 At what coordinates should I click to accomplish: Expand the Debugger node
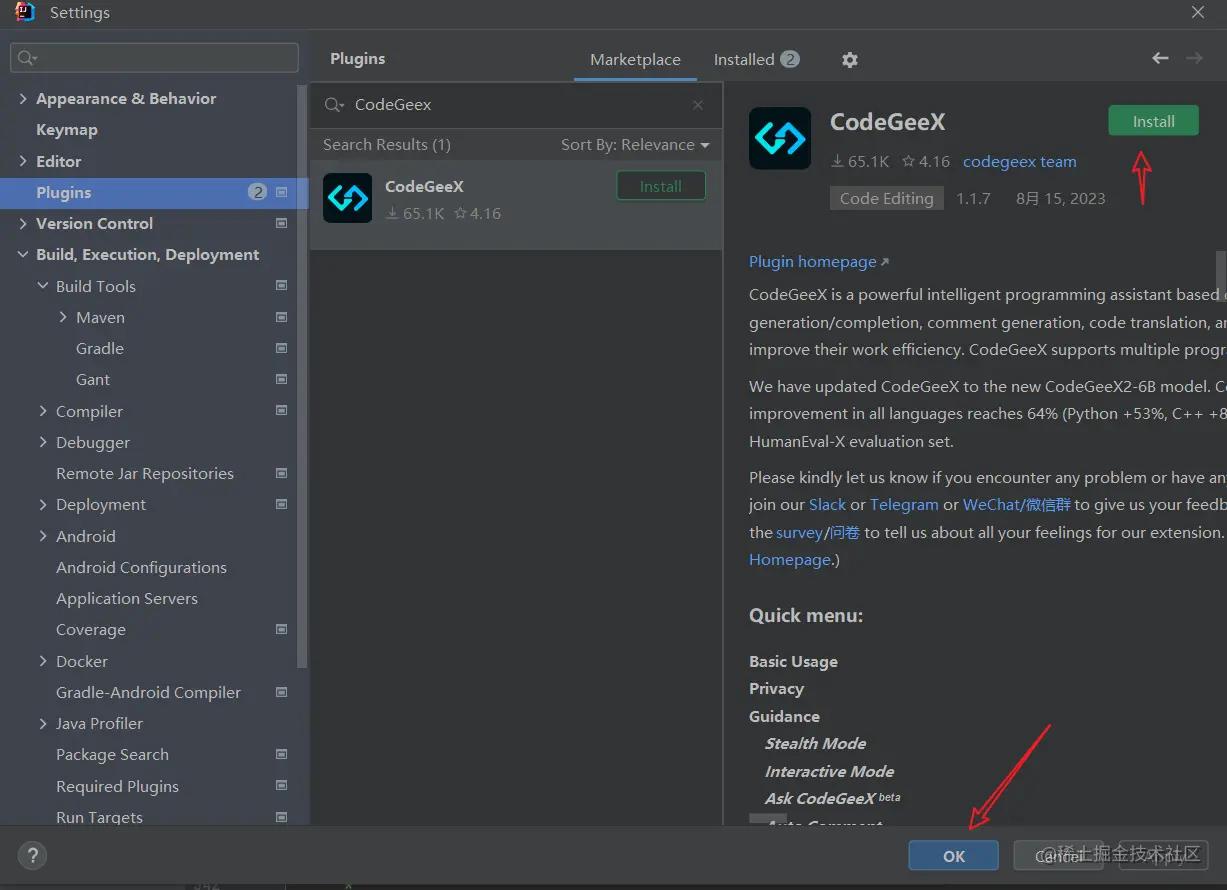click(43, 442)
